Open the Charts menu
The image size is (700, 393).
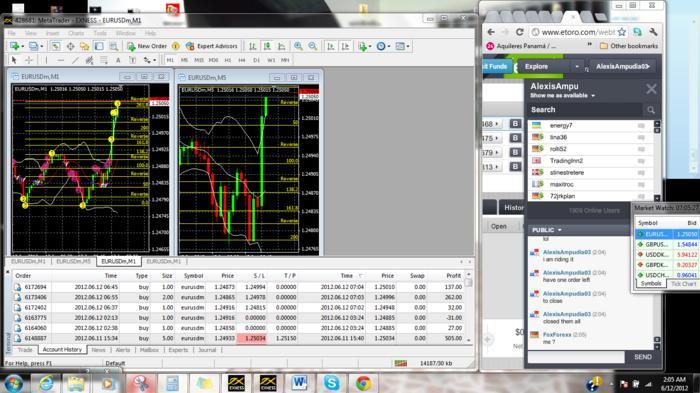tap(75, 33)
